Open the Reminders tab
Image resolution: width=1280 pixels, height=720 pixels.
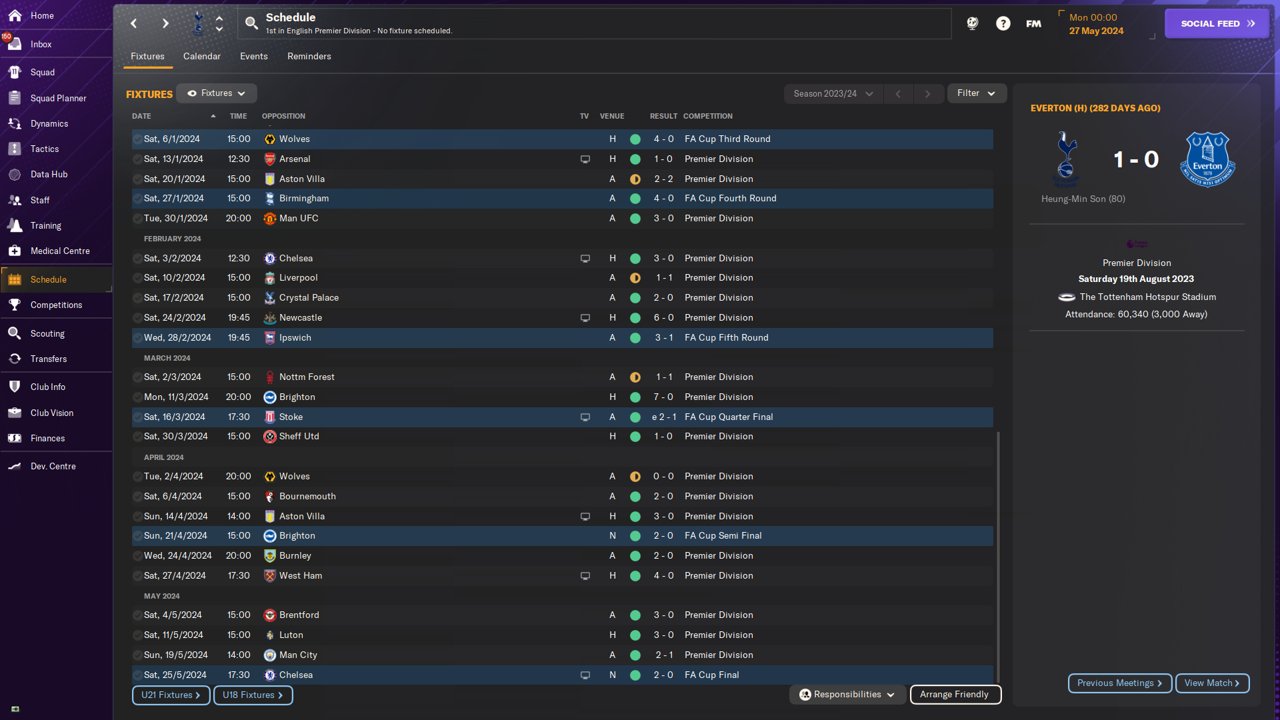pyautogui.click(x=309, y=56)
